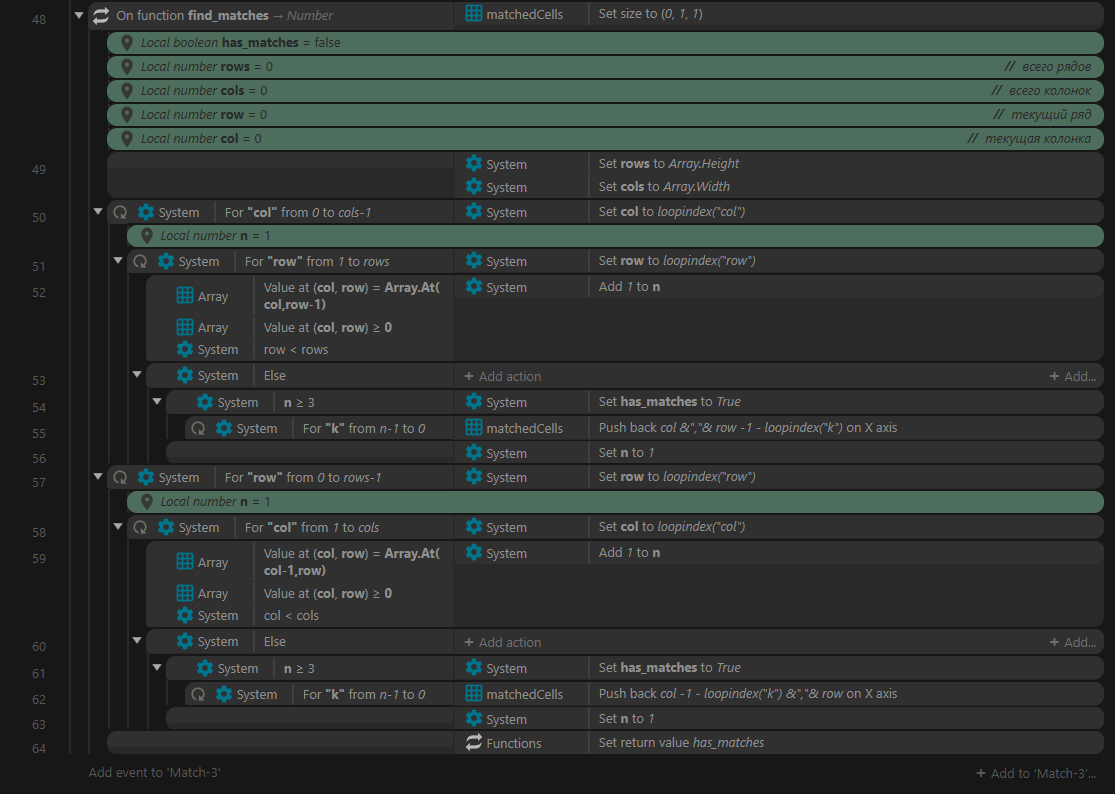Select the 'row < rows' condition text
The width and height of the screenshot is (1115, 794).
point(296,349)
